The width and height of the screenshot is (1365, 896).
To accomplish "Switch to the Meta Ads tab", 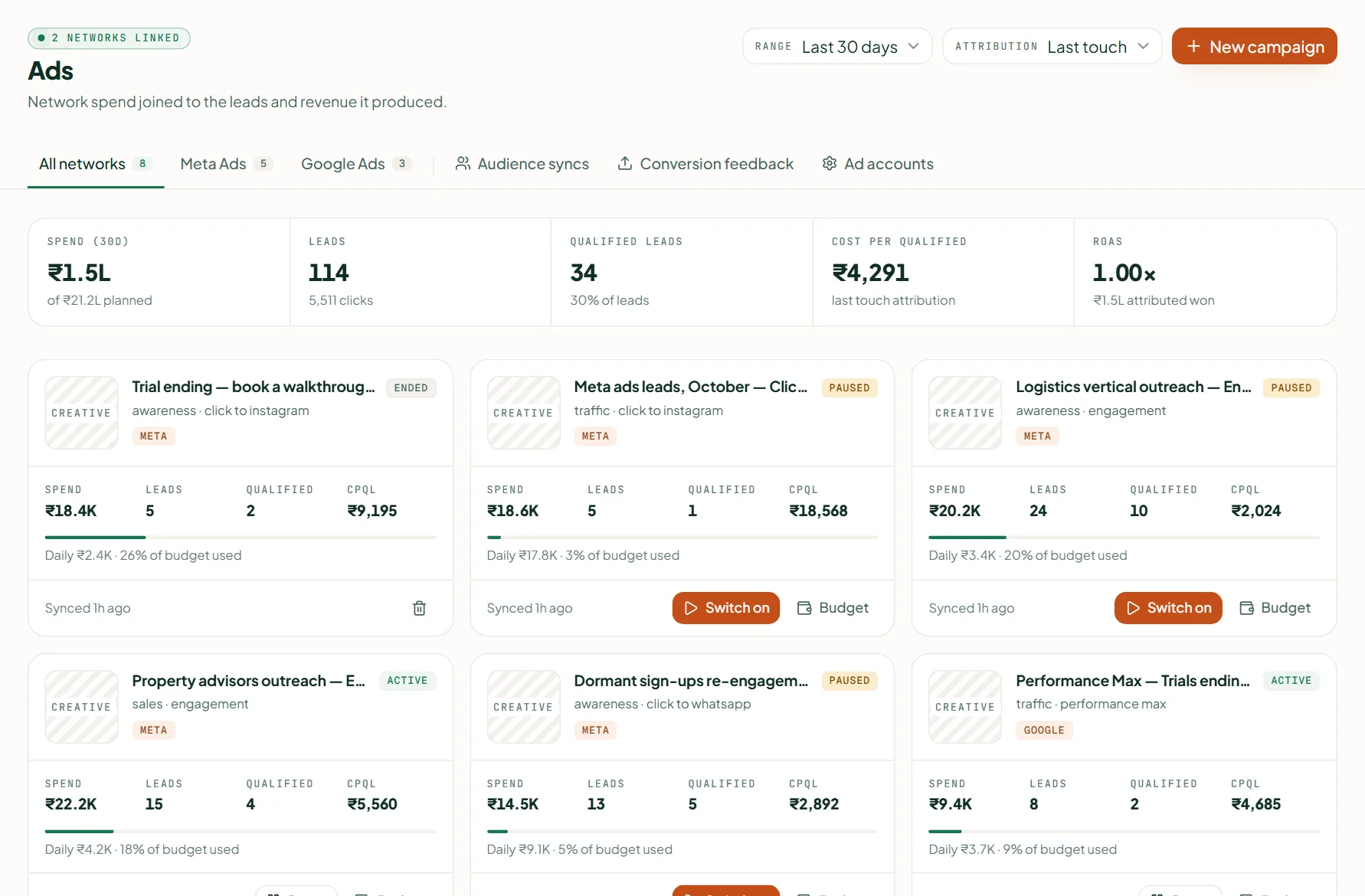I will tap(227, 164).
